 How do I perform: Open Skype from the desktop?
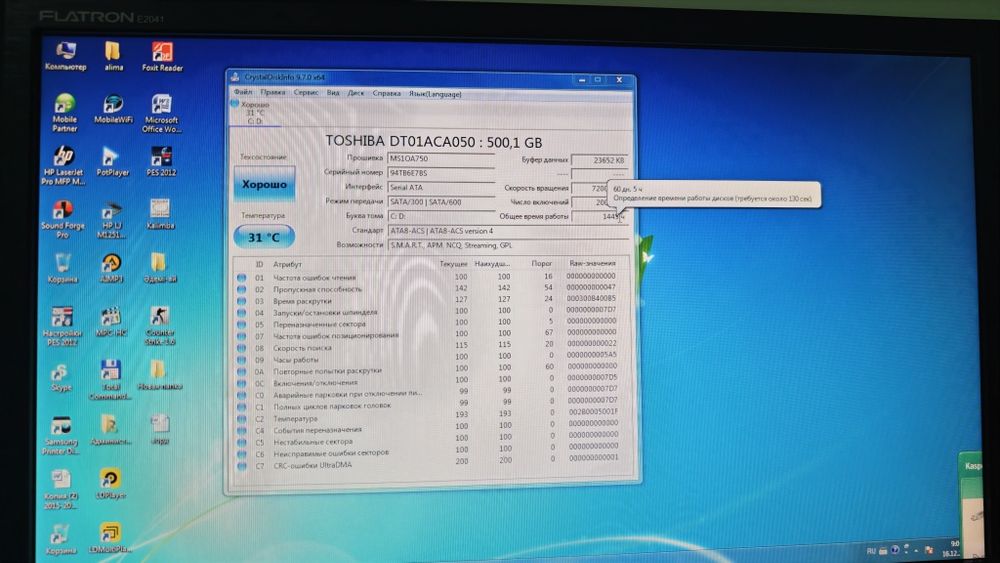tap(61, 376)
